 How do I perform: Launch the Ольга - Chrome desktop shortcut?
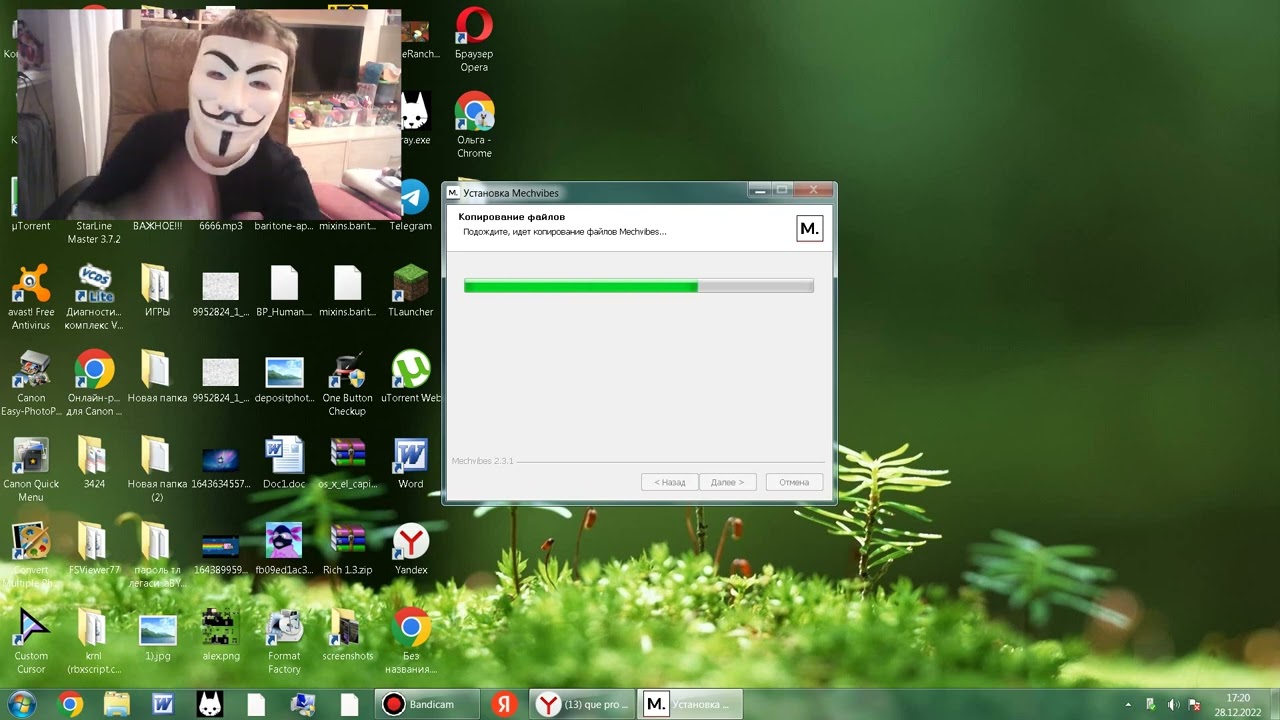(474, 126)
